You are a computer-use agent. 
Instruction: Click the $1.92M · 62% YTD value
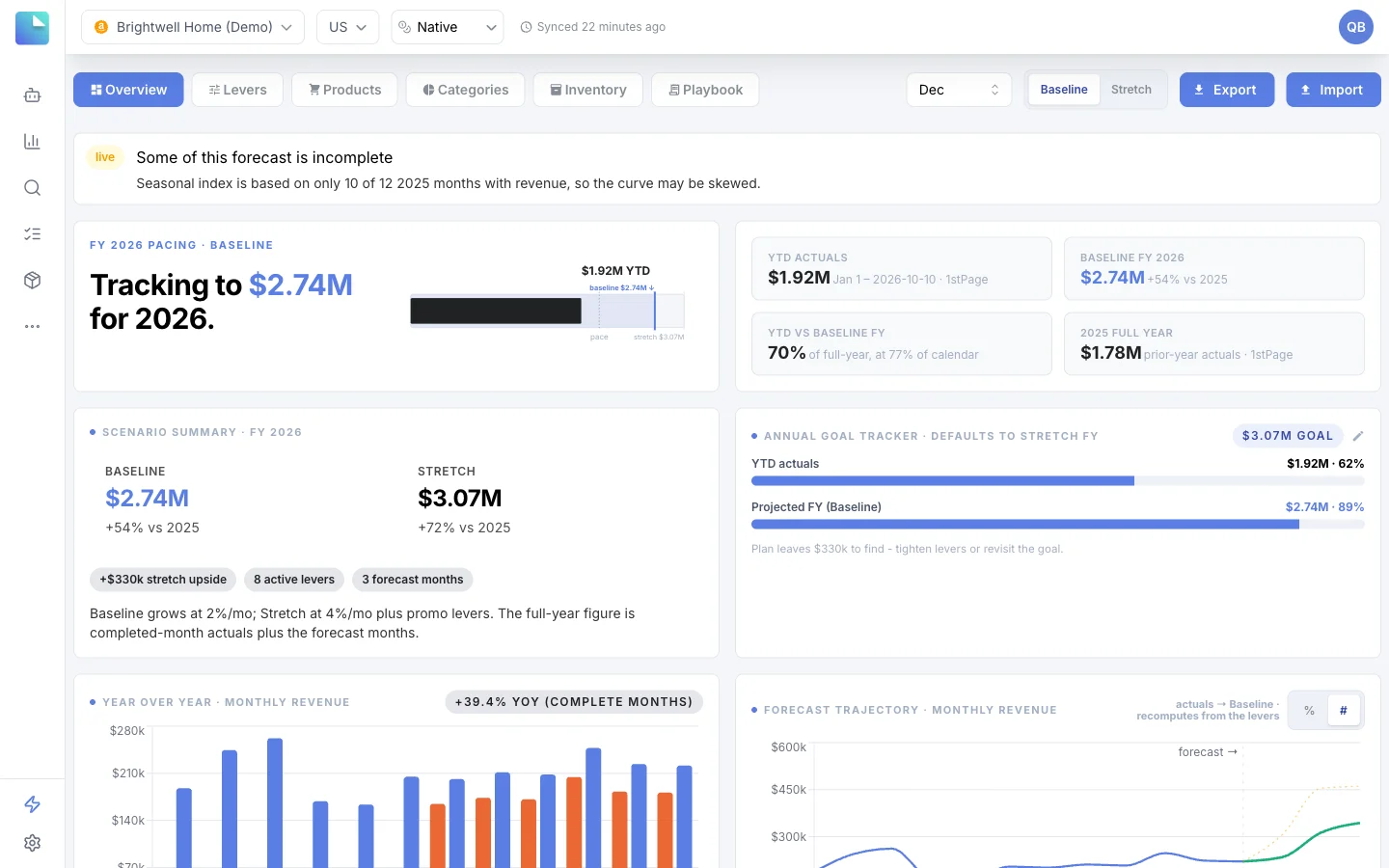click(x=1325, y=464)
